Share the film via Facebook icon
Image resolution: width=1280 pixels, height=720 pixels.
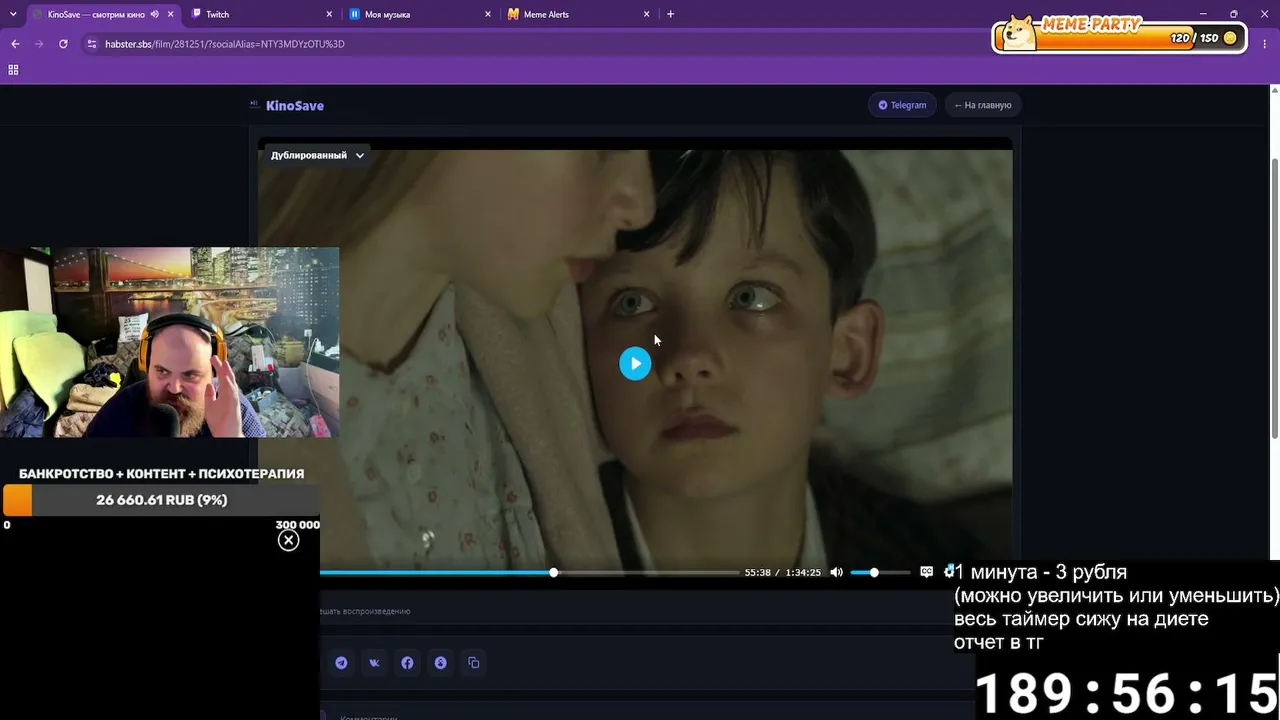(x=407, y=662)
